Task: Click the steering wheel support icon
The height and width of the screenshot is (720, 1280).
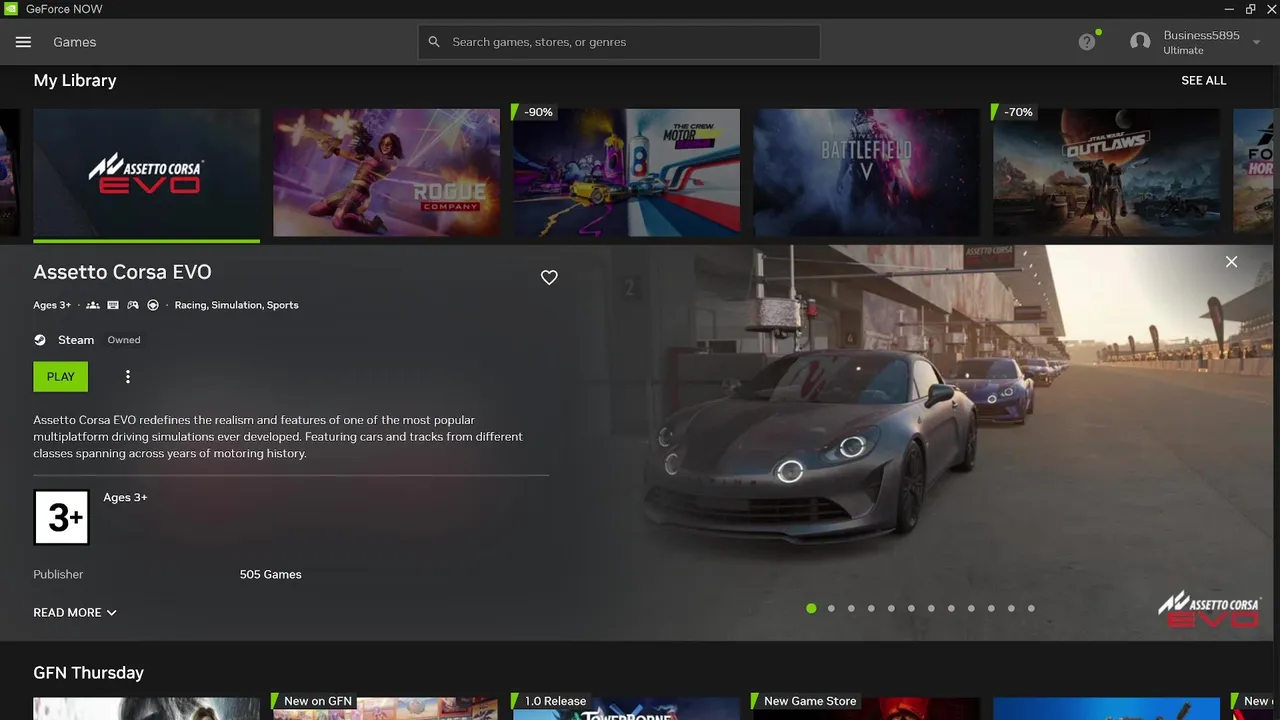Action: pyautogui.click(x=153, y=305)
